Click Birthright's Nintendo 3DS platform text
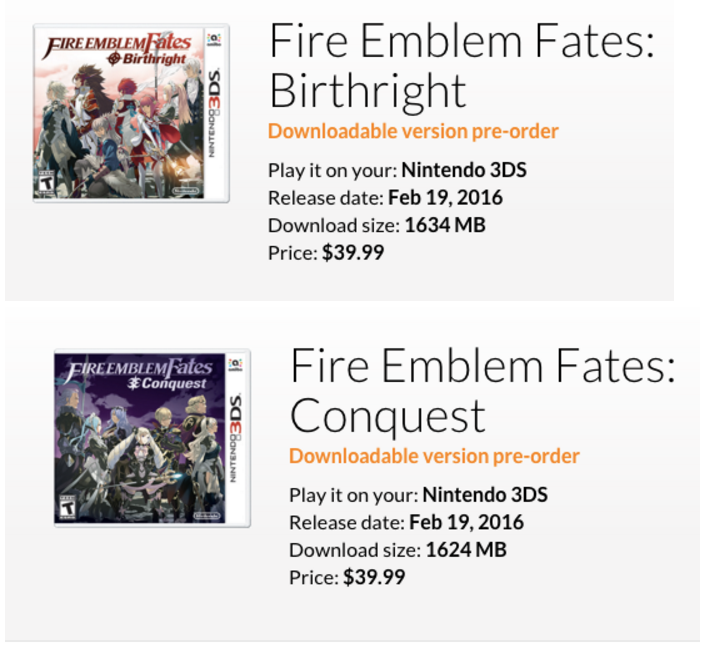The height and width of the screenshot is (649, 703). [x=464, y=170]
